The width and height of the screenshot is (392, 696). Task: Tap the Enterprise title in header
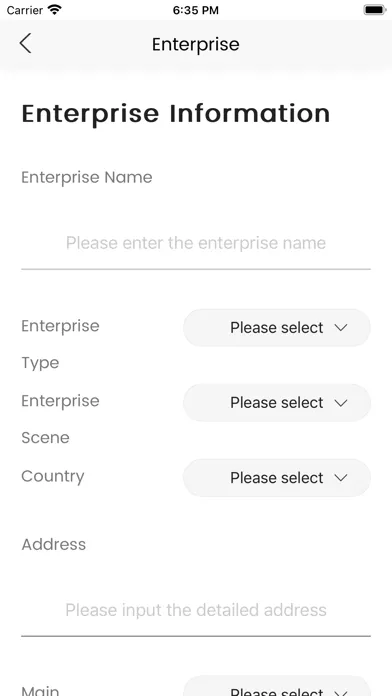click(x=196, y=44)
